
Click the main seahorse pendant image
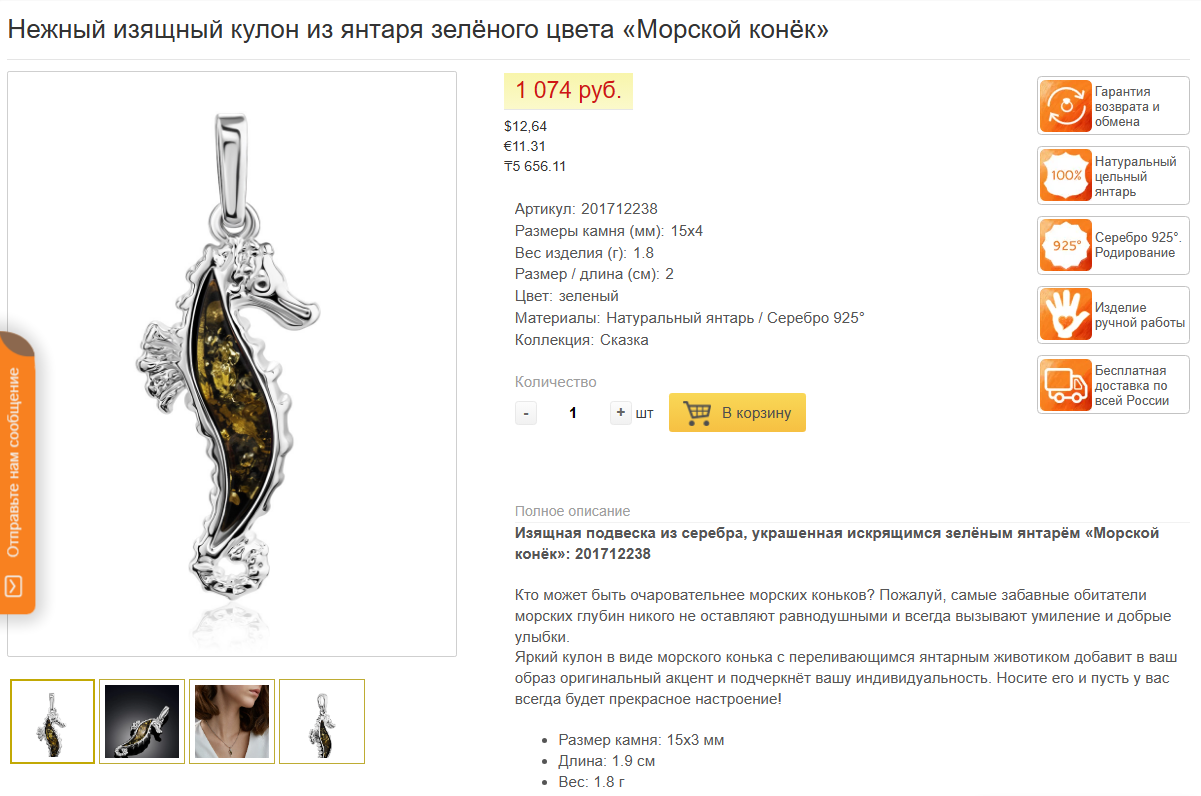(x=232, y=364)
